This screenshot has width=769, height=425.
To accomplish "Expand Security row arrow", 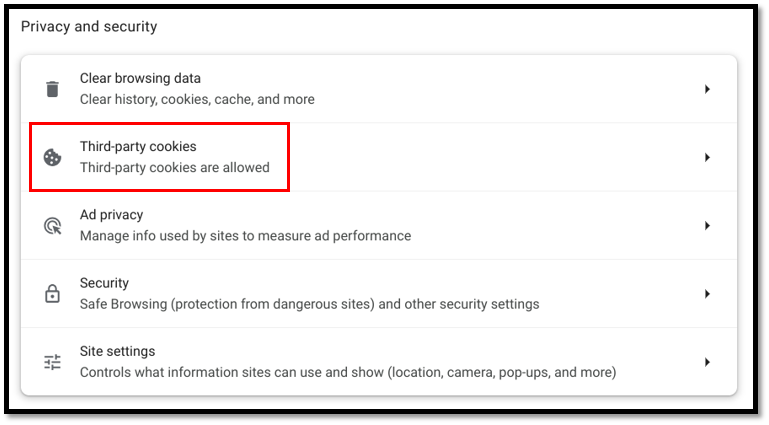I will (706, 294).
